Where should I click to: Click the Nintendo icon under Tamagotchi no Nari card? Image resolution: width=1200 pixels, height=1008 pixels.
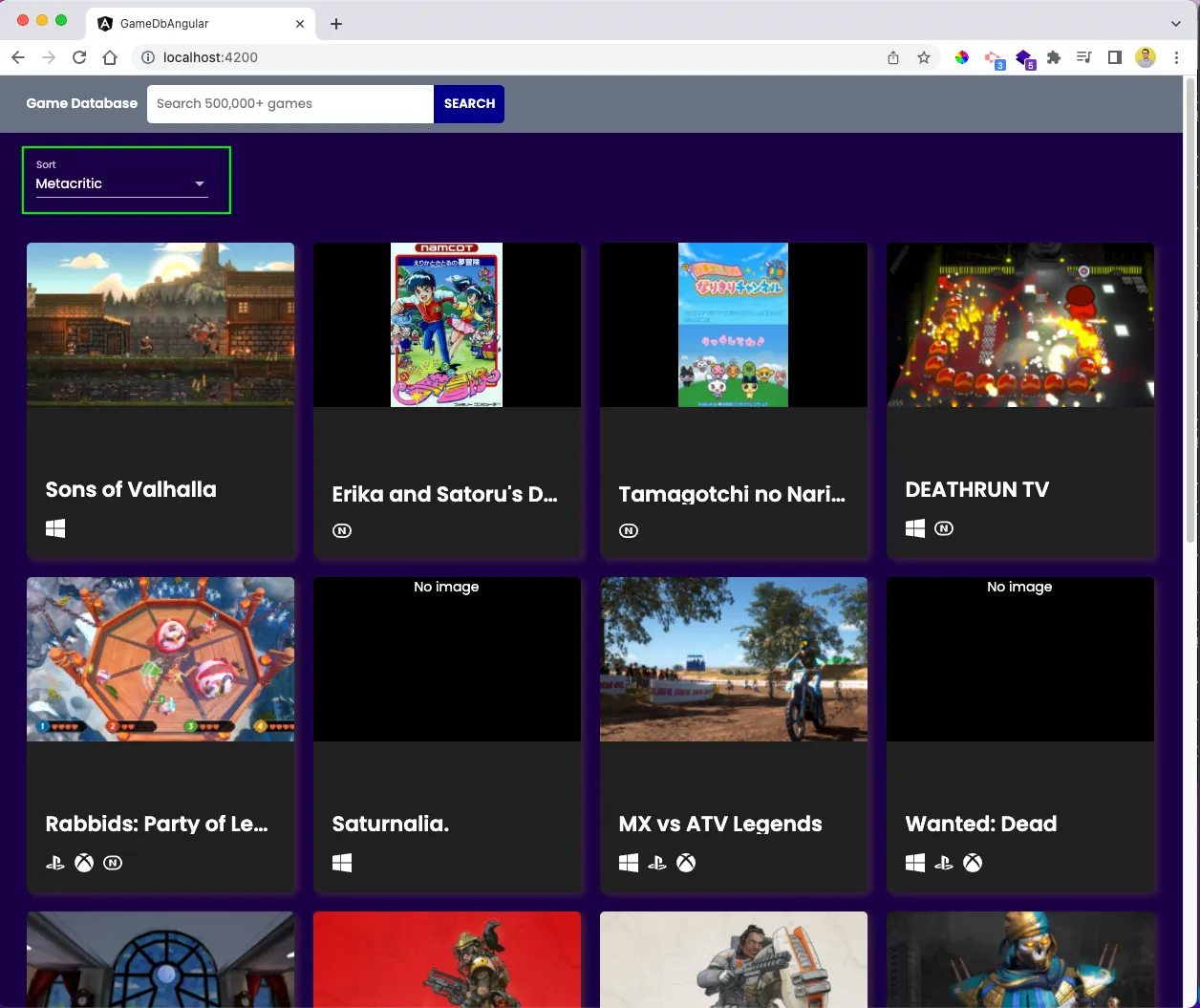pos(629,530)
